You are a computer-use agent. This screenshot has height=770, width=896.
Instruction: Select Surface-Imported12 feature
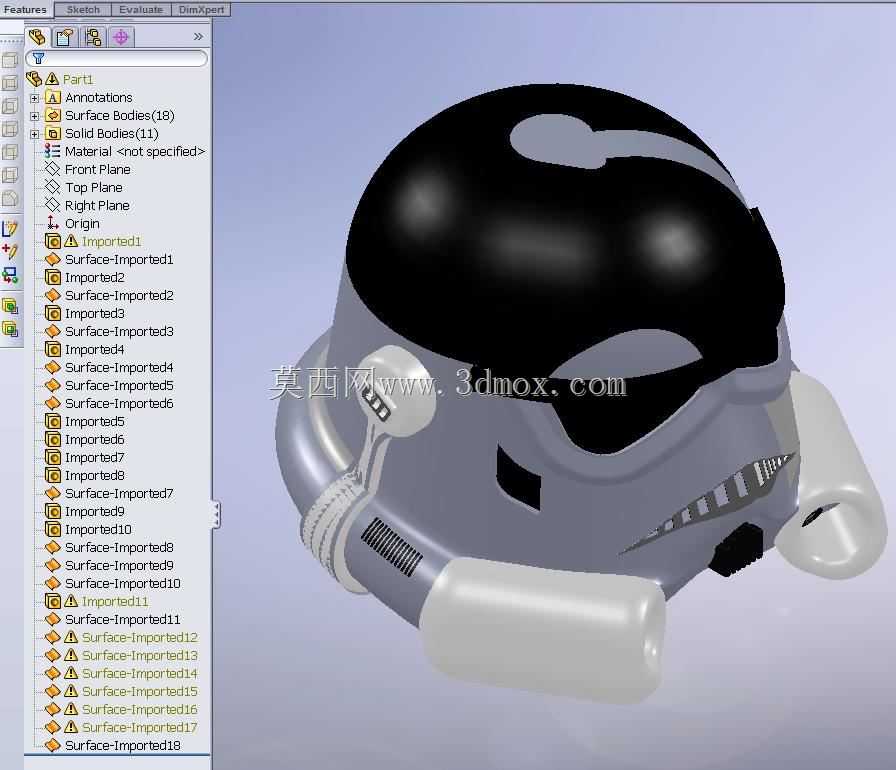[140, 637]
